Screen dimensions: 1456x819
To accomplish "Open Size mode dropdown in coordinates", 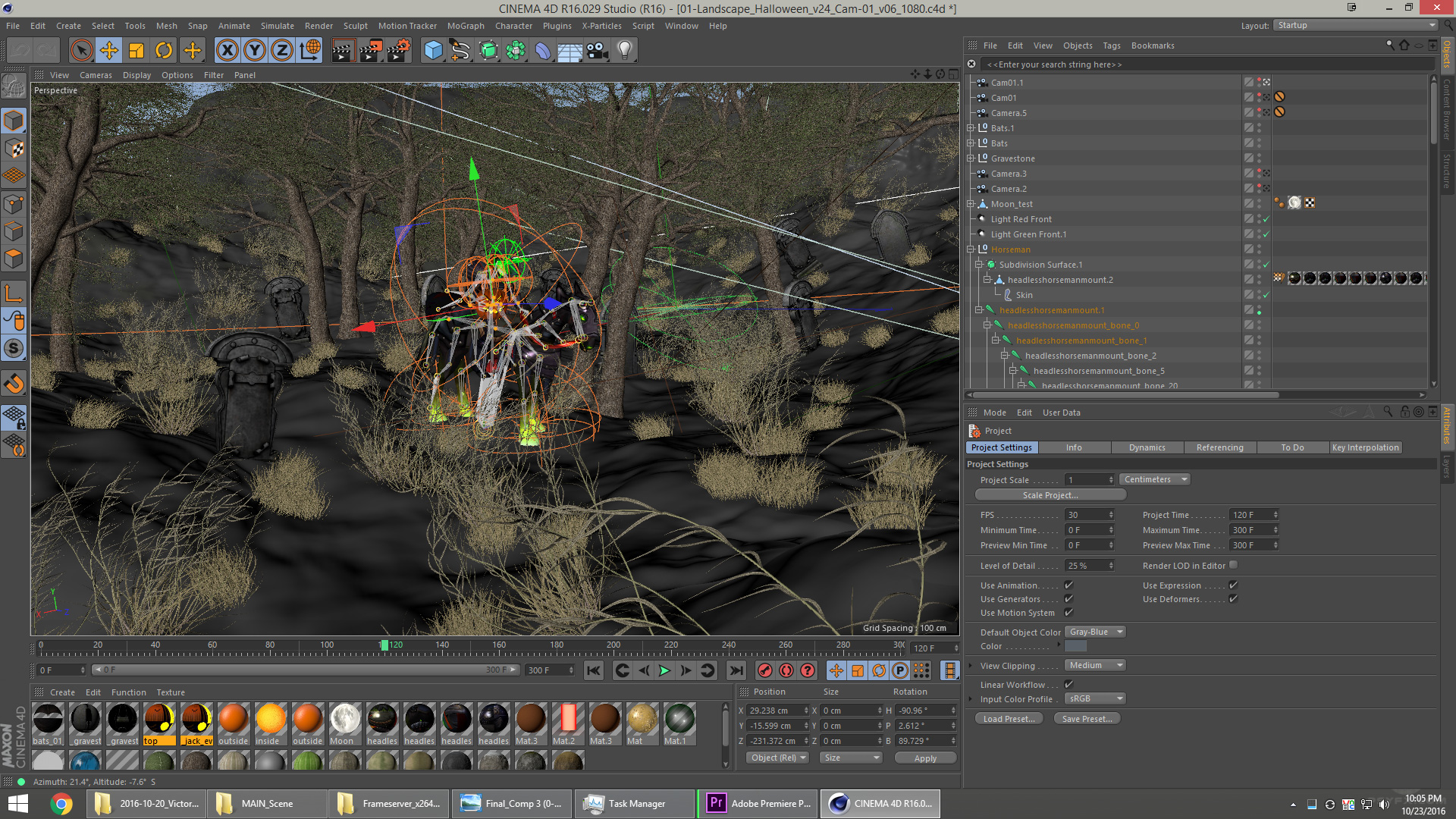I will point(851,758).
